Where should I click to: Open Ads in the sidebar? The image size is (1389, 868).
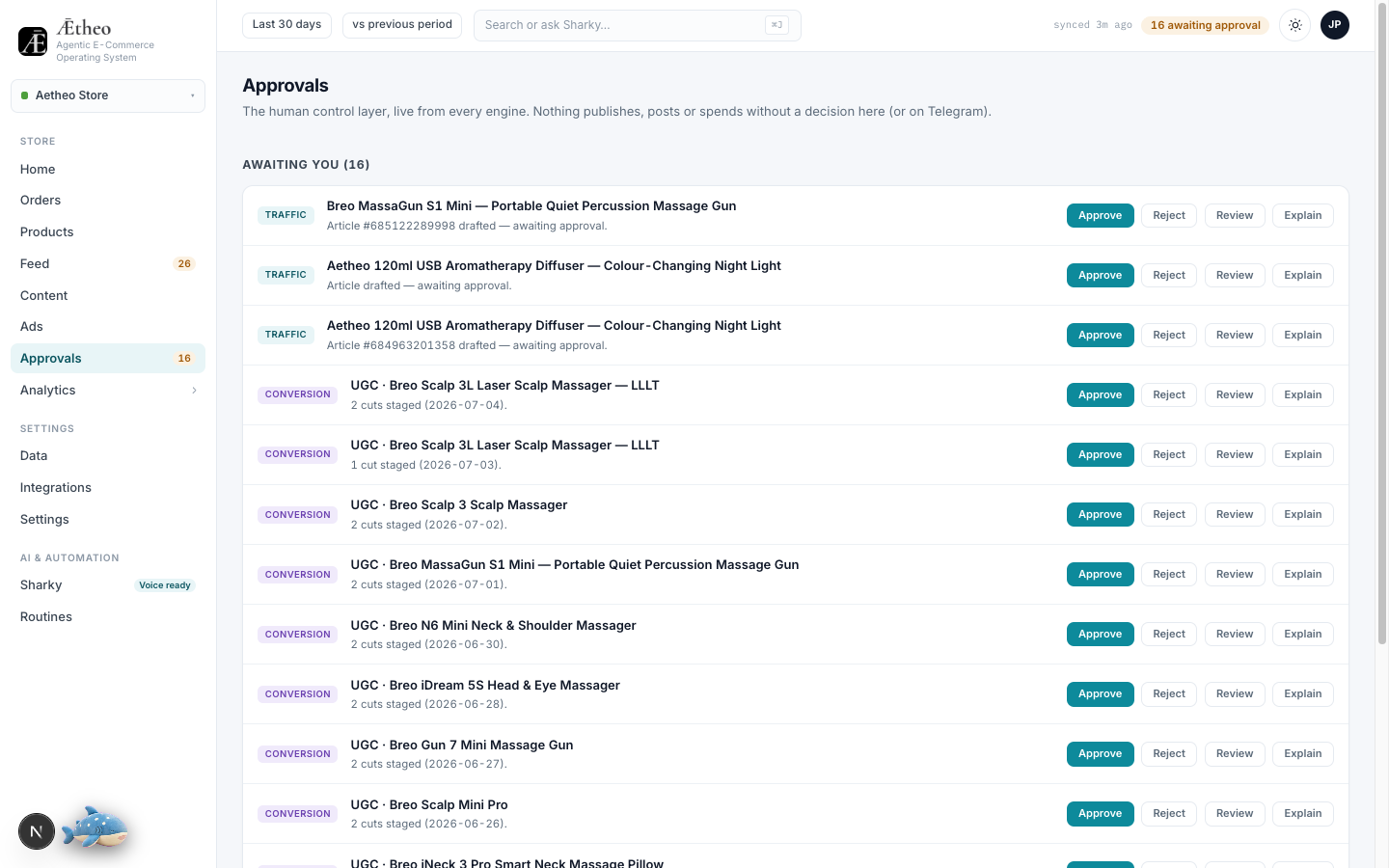coord(108,327)
